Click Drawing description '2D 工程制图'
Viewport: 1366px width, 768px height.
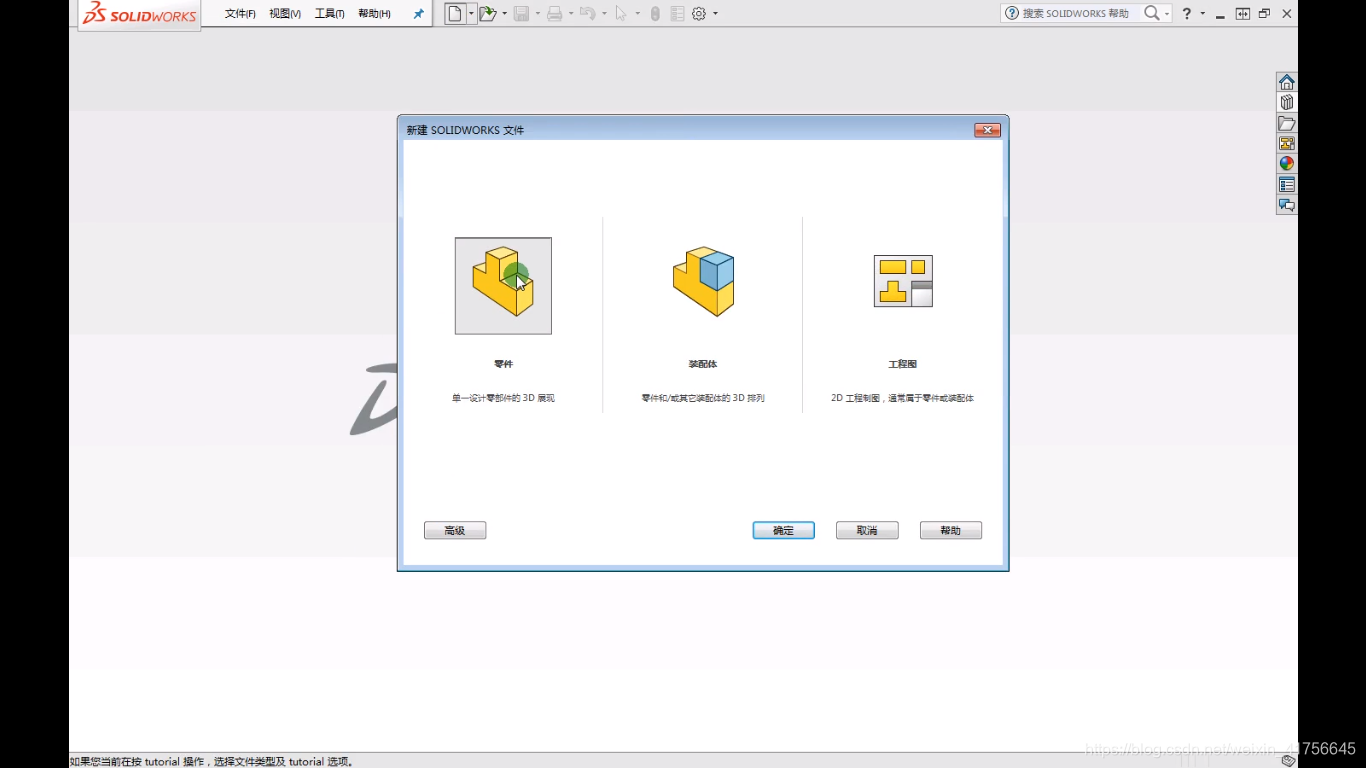859,398
